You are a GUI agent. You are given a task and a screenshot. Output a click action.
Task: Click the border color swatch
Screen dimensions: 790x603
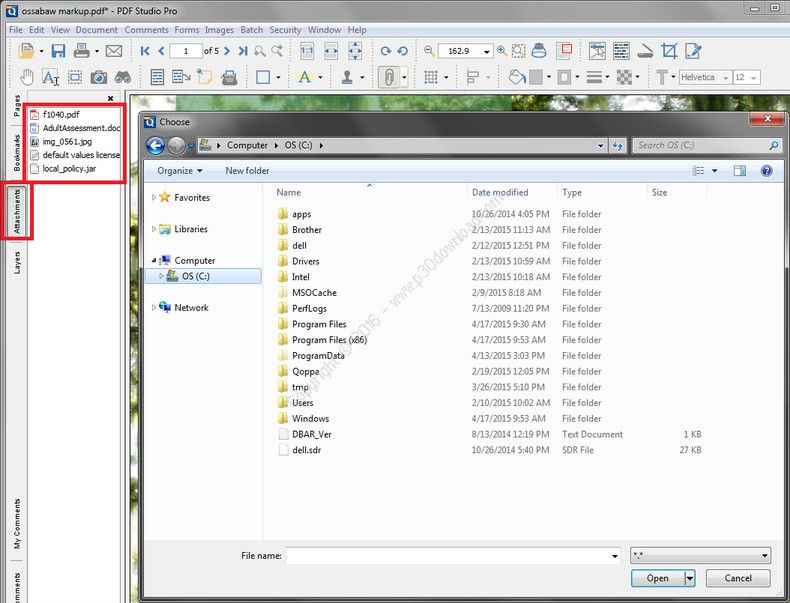(x=565, y=77)
